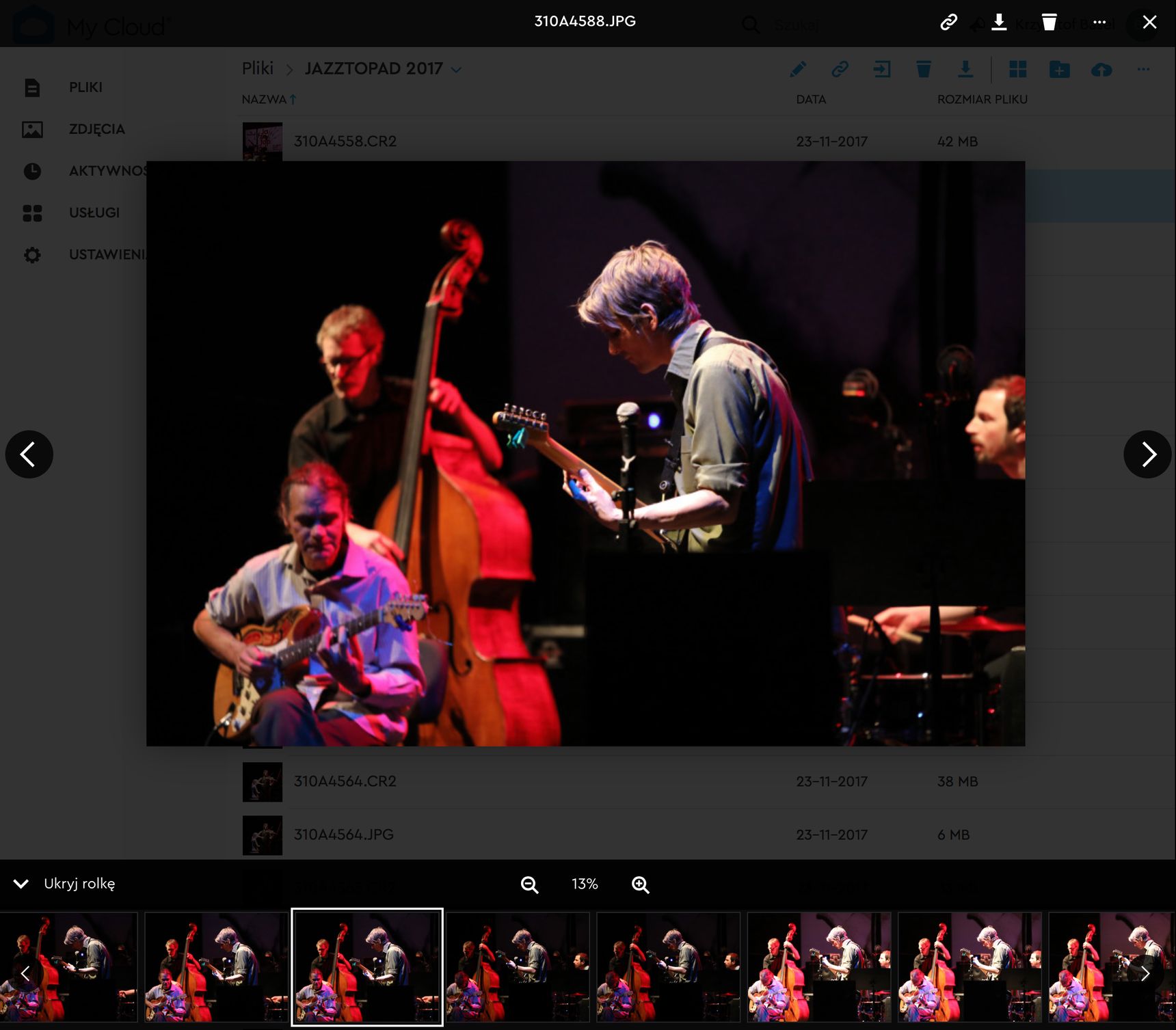Click the settings gear icon in sidebar
This screenshot has height=1030, width=1176.
tap(32, 255)
